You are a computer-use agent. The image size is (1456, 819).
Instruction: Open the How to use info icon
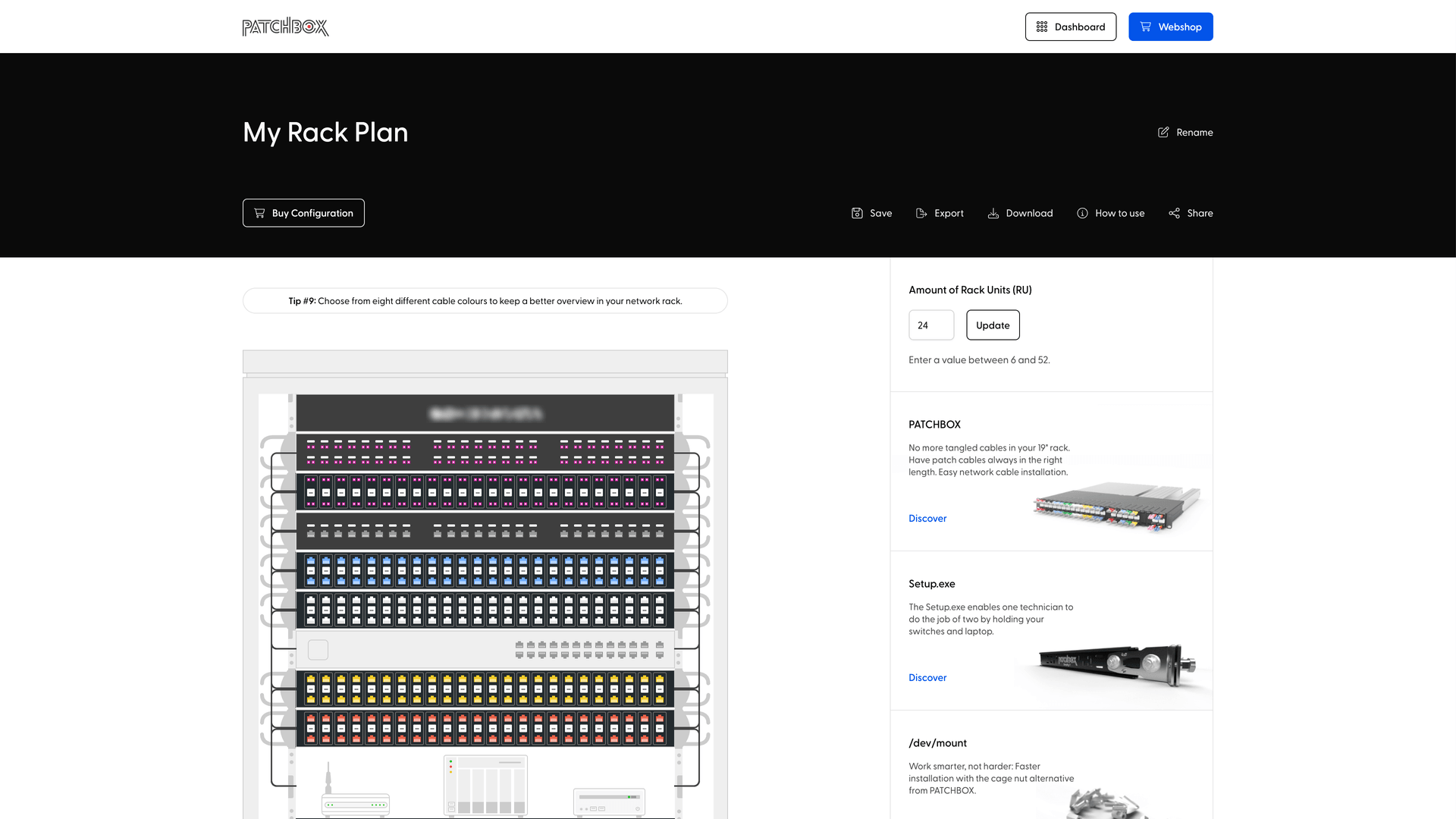click(1082, 213)
